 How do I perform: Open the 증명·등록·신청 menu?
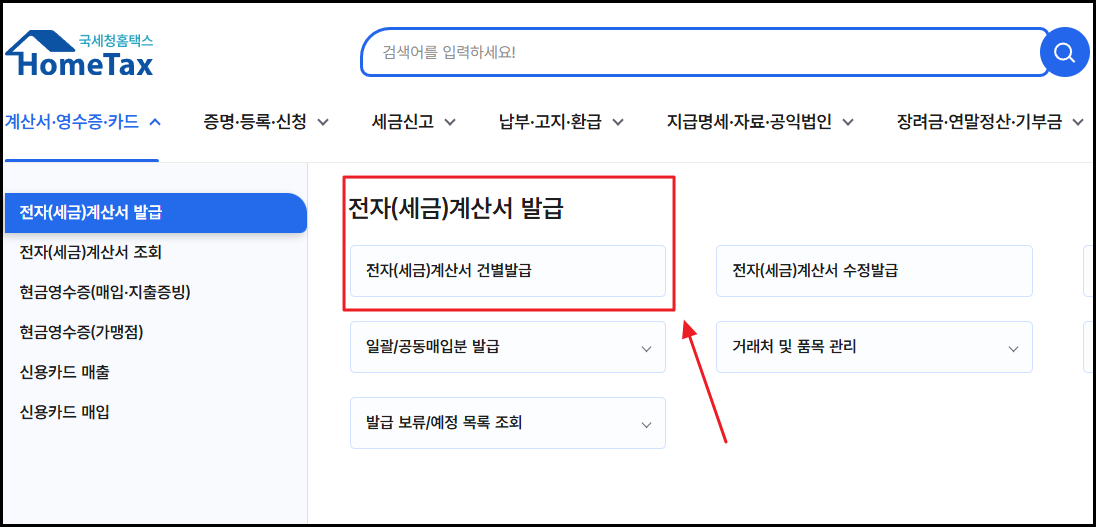coord(266,122)
